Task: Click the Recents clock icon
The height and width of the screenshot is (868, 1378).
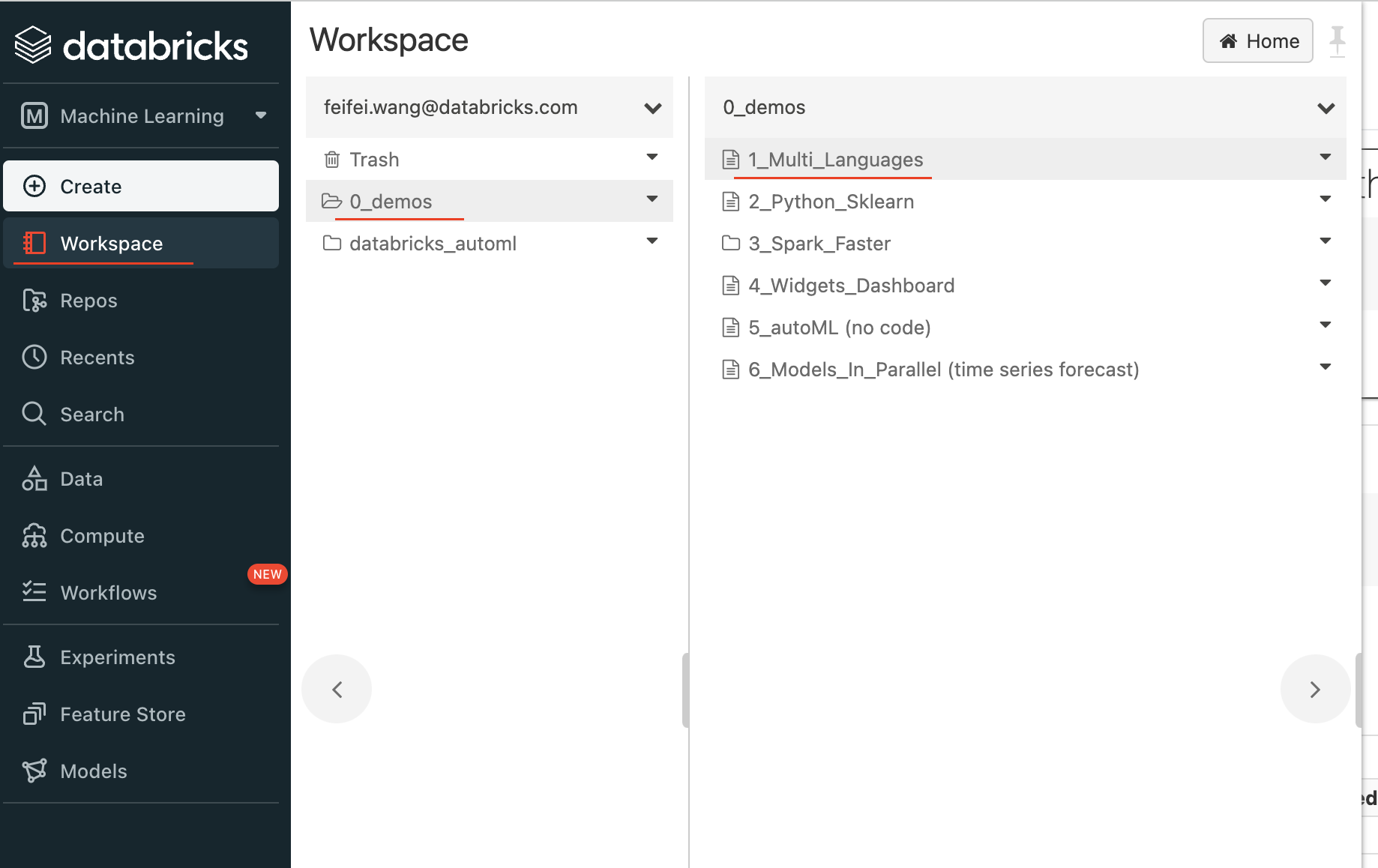Action: 34,357
